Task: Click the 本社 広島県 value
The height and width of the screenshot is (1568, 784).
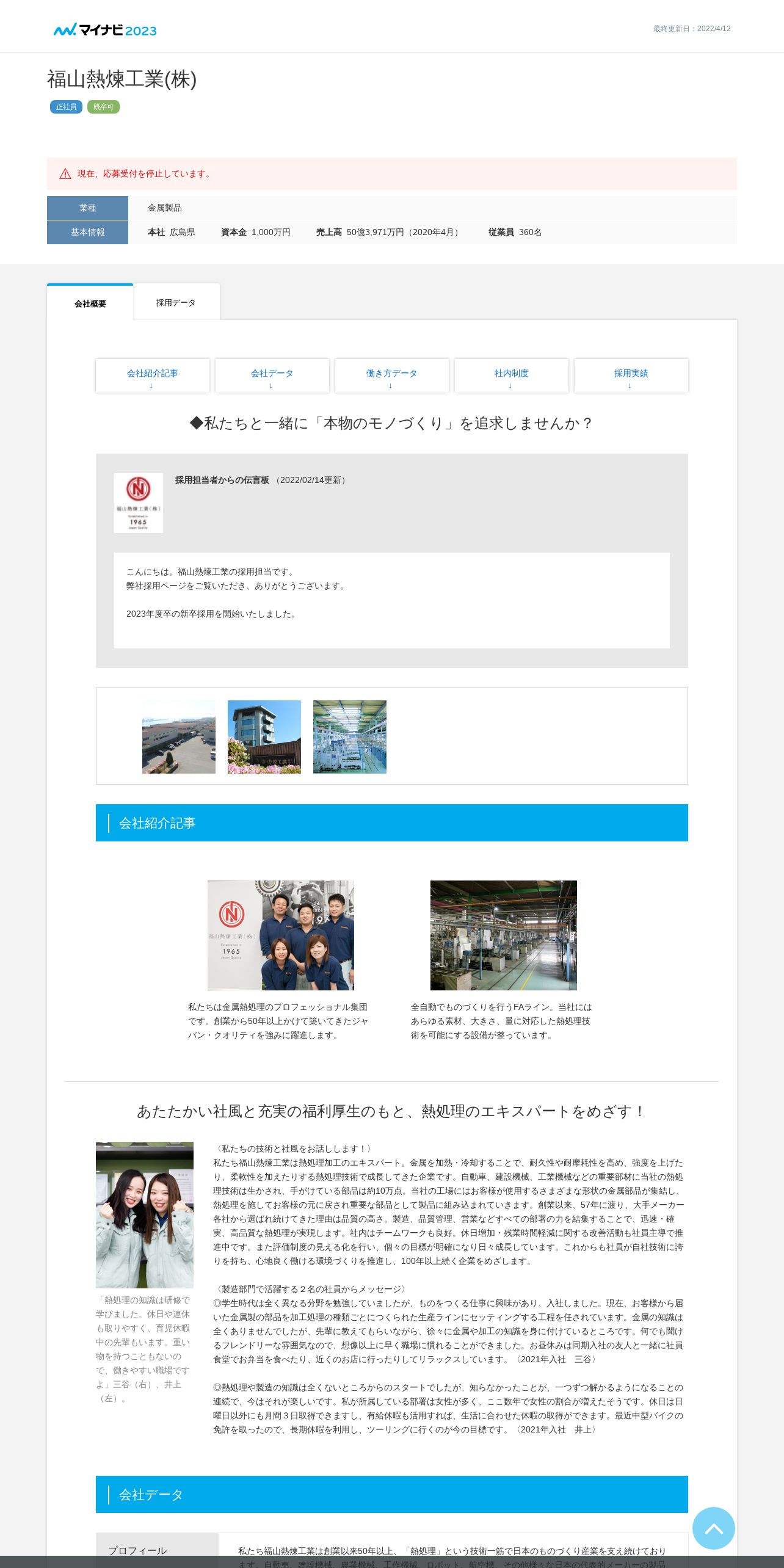Action: (x=172, y=233)
